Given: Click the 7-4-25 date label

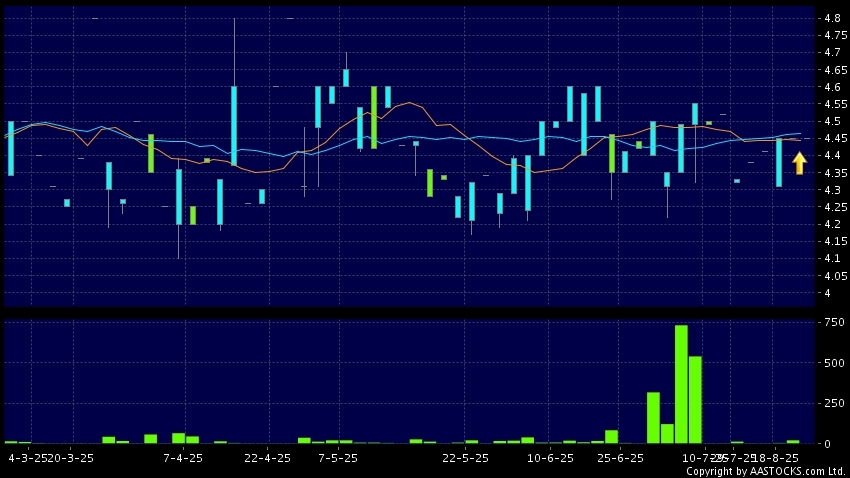Looking at the screenshot, I should pyautogui.click(x=183, y=458).
